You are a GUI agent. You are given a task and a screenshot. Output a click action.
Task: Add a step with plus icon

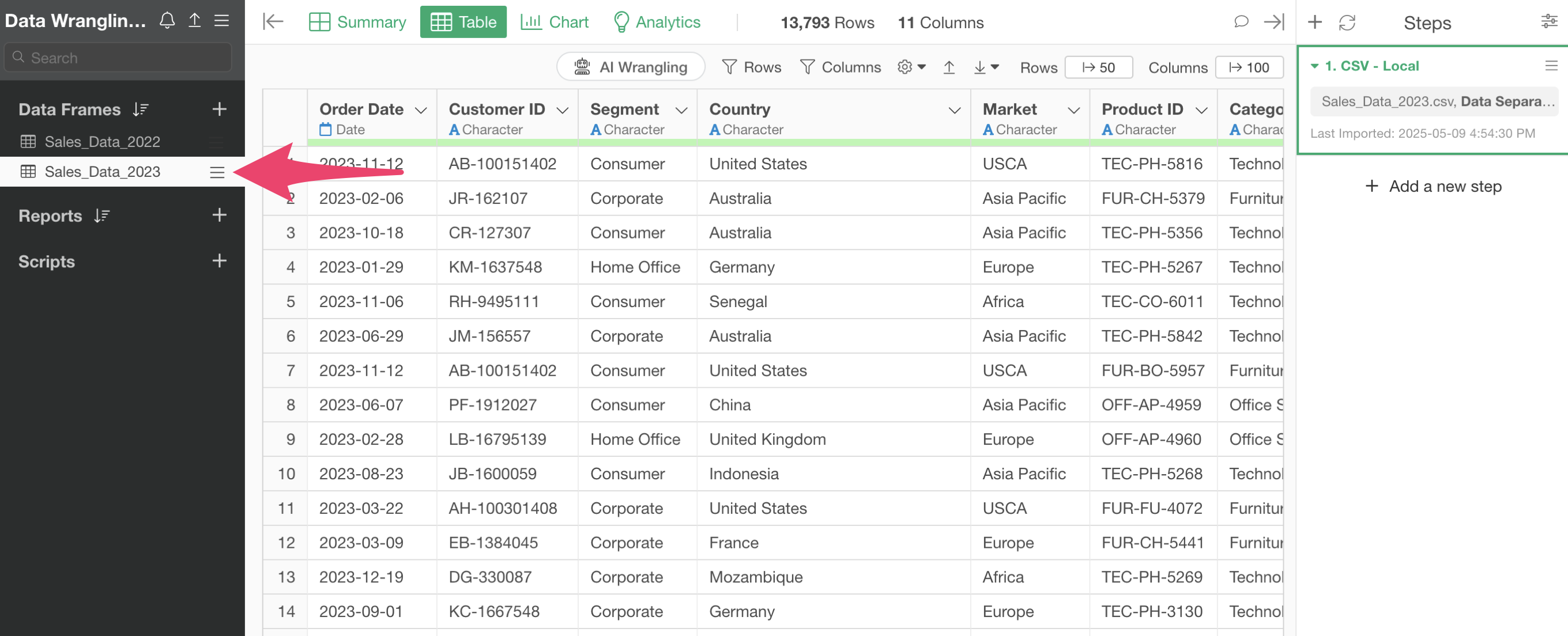tap(1315, 22)
